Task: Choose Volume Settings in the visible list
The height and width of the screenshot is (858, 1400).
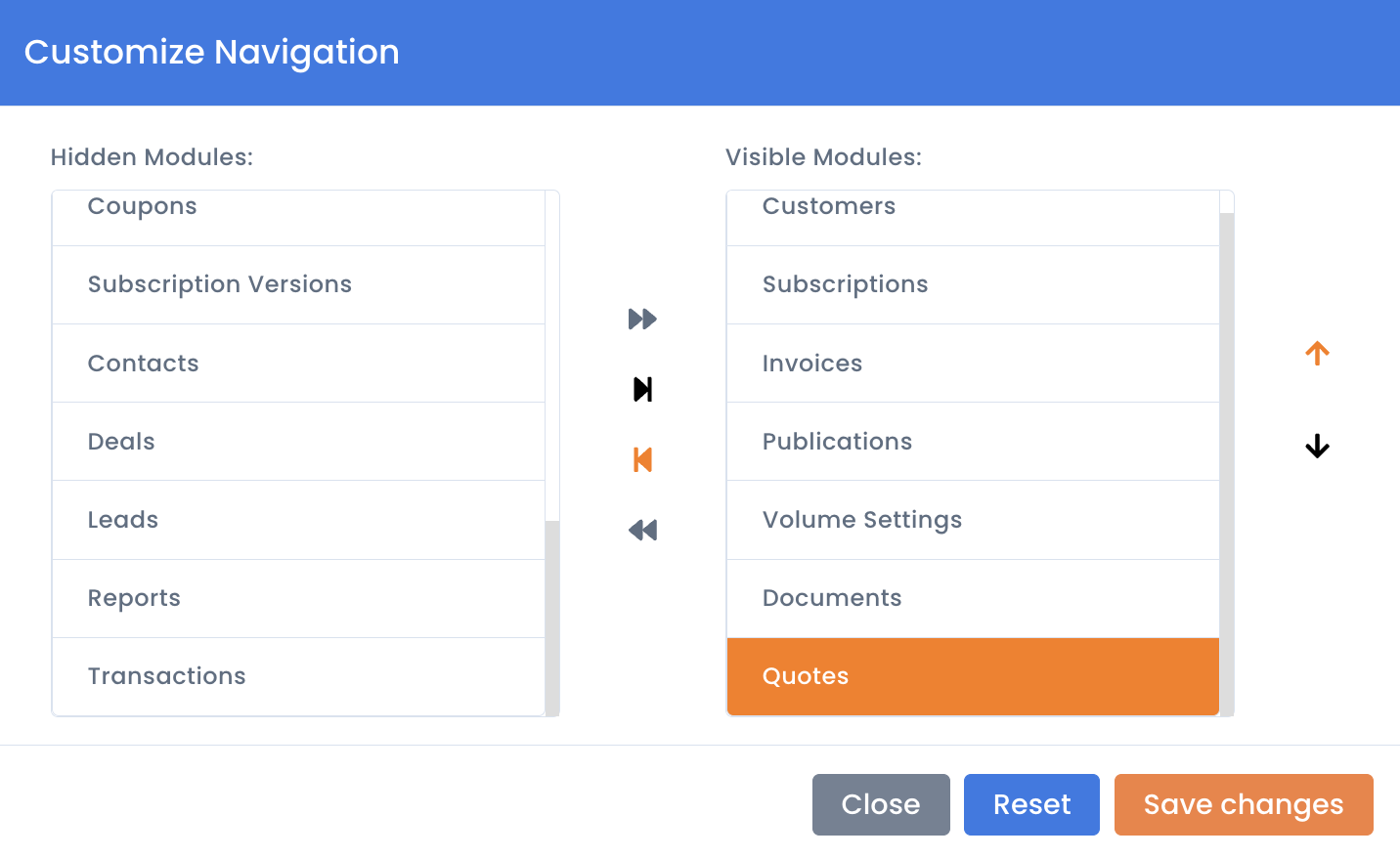Action: click(x=973, y=520)
